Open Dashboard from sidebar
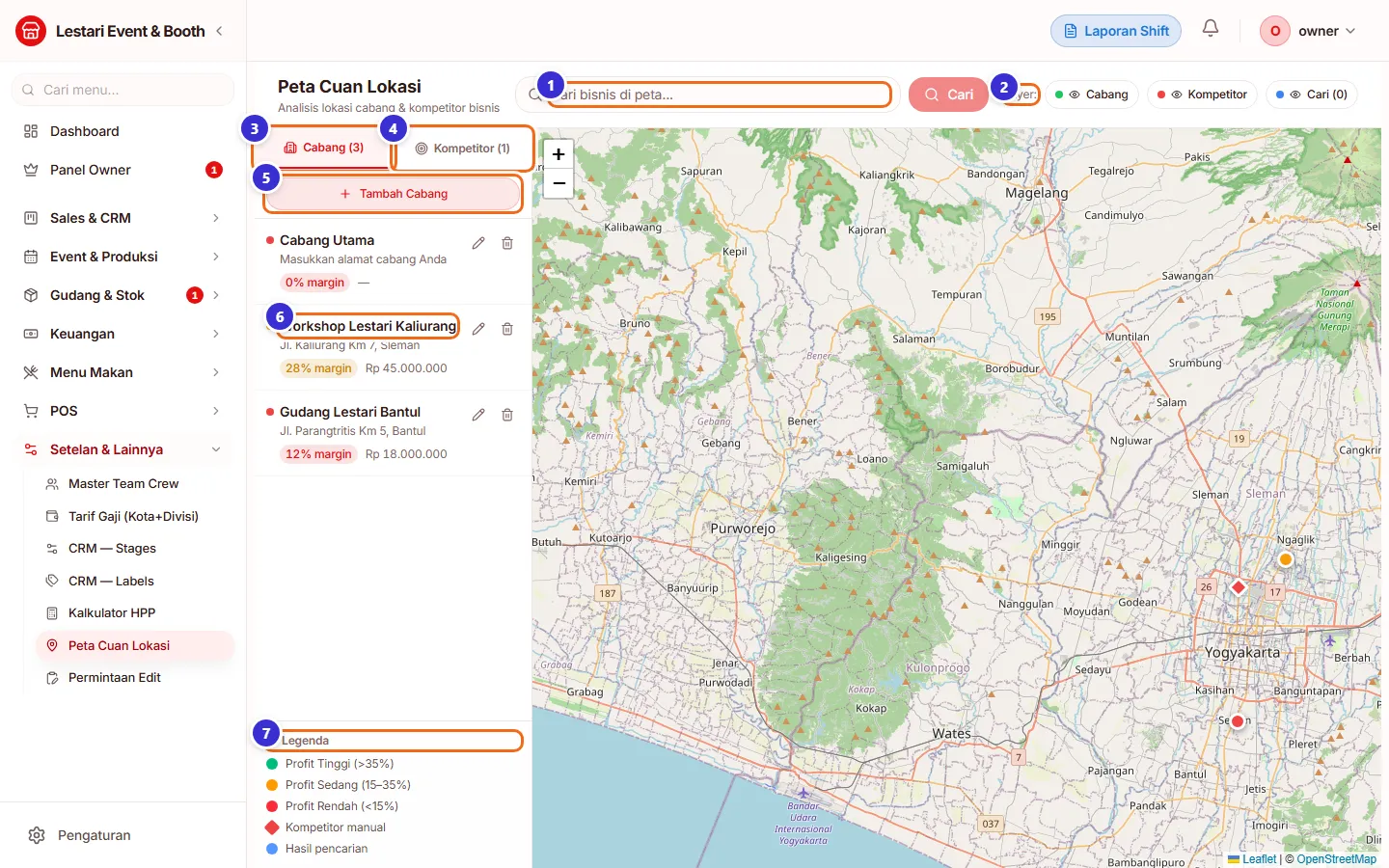1389x868 pixels. [x=123, y=131]
